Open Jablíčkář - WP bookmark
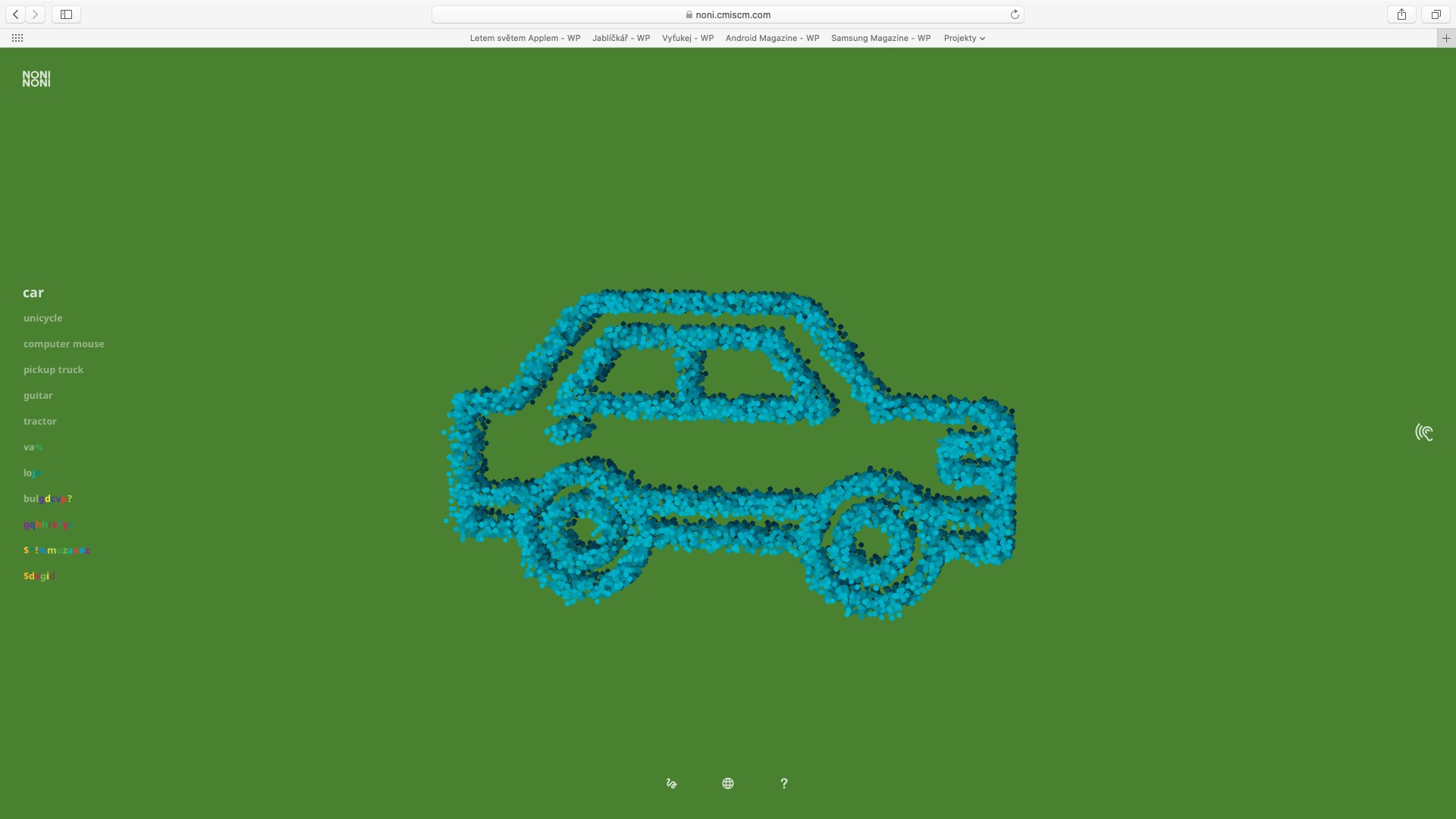This screenshot has height=819, width=1456. (x=621, y=38)
